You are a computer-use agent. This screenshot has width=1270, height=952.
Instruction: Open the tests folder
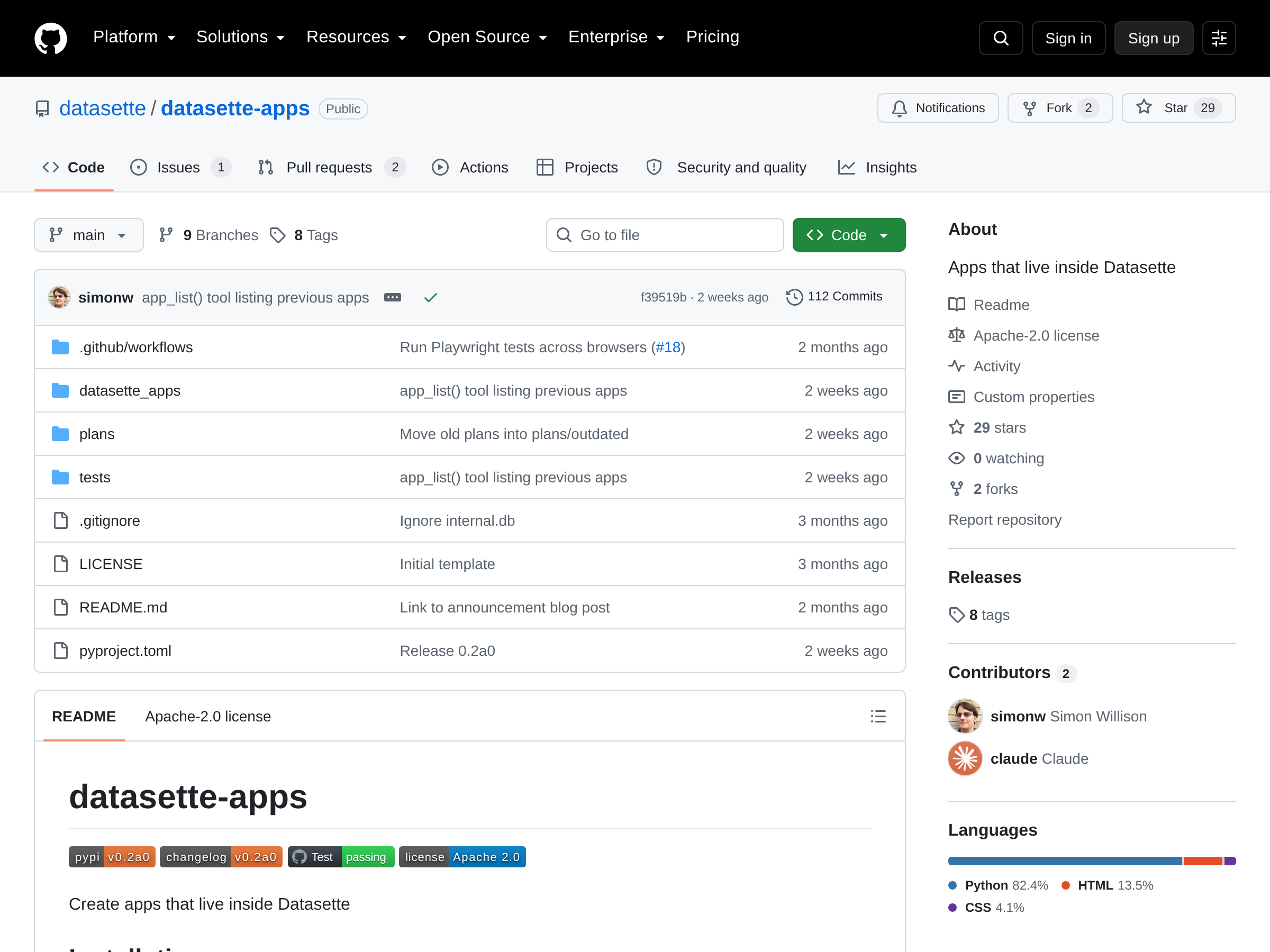coord(95,478)
